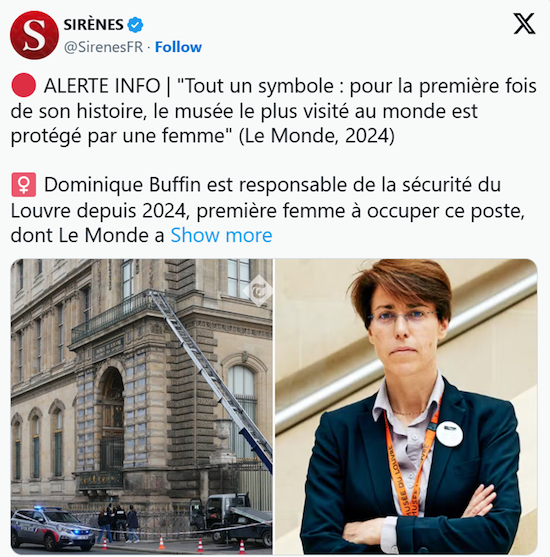Open the @SirenesFR handle link

click(x=103, y=47)
